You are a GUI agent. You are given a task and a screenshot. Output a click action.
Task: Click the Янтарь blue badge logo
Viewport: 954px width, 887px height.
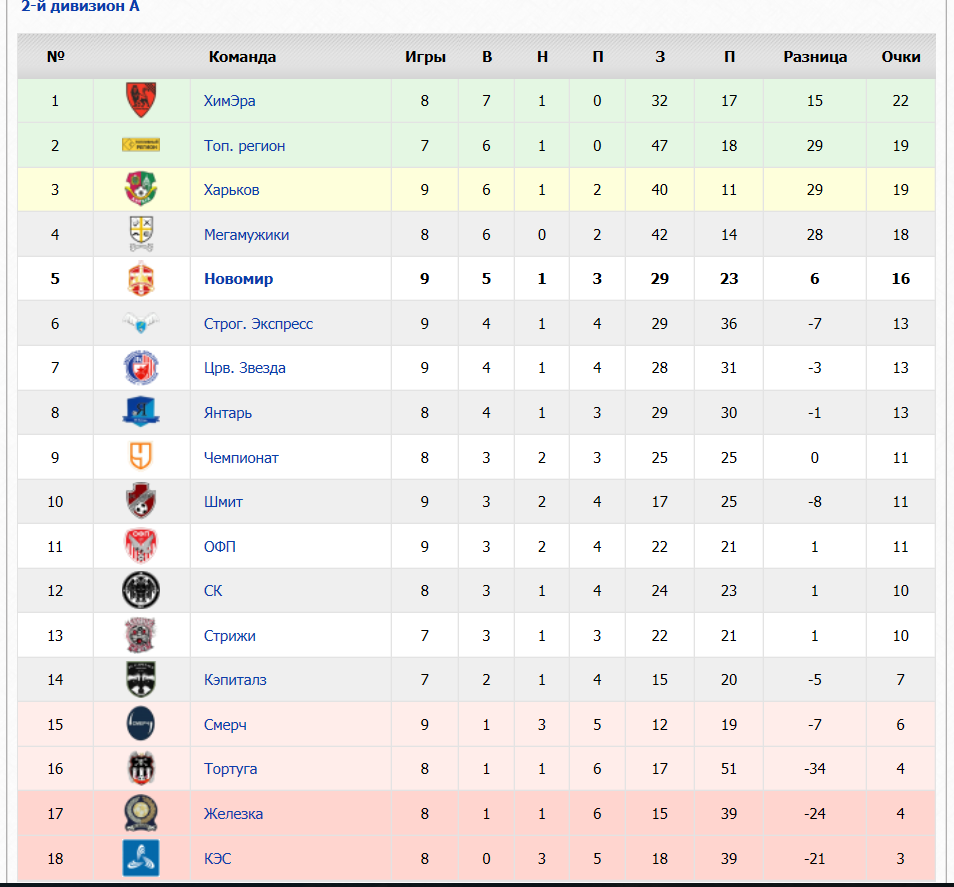point(141,412)
